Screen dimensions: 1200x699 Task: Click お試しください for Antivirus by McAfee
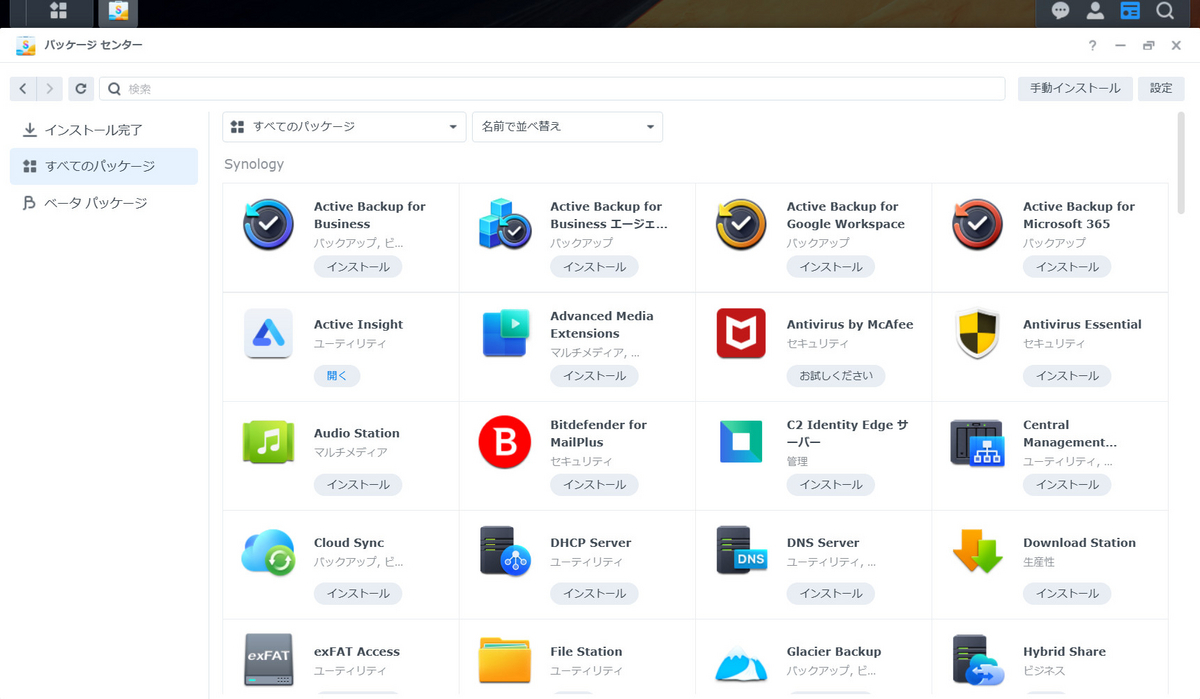tap(836, 376)
